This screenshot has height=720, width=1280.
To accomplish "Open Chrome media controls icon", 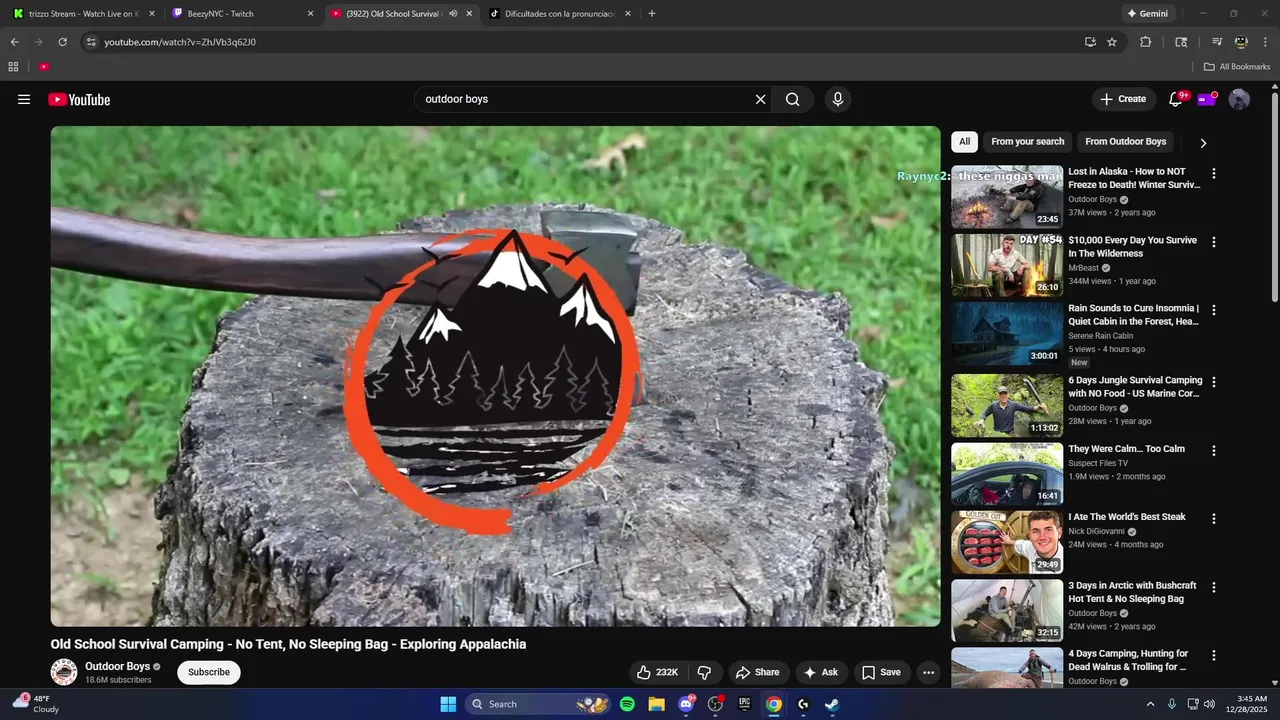I will click(x=1217, y=42).
